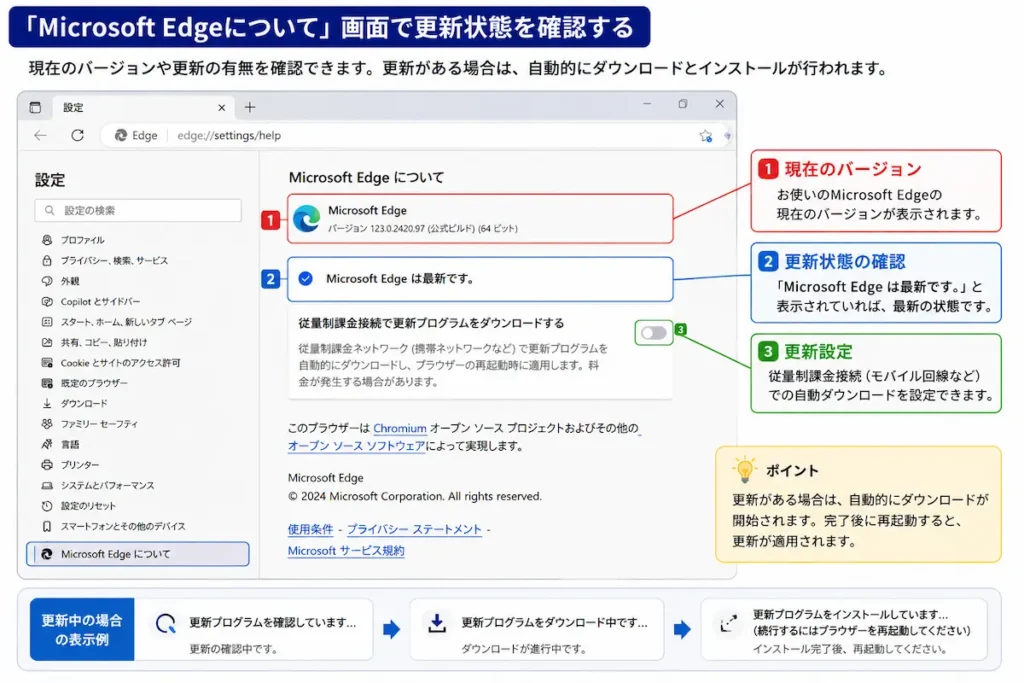Viewport: 1024px width, 683px height.
Task: Click プリンター sidebar label
Action: 80,465
